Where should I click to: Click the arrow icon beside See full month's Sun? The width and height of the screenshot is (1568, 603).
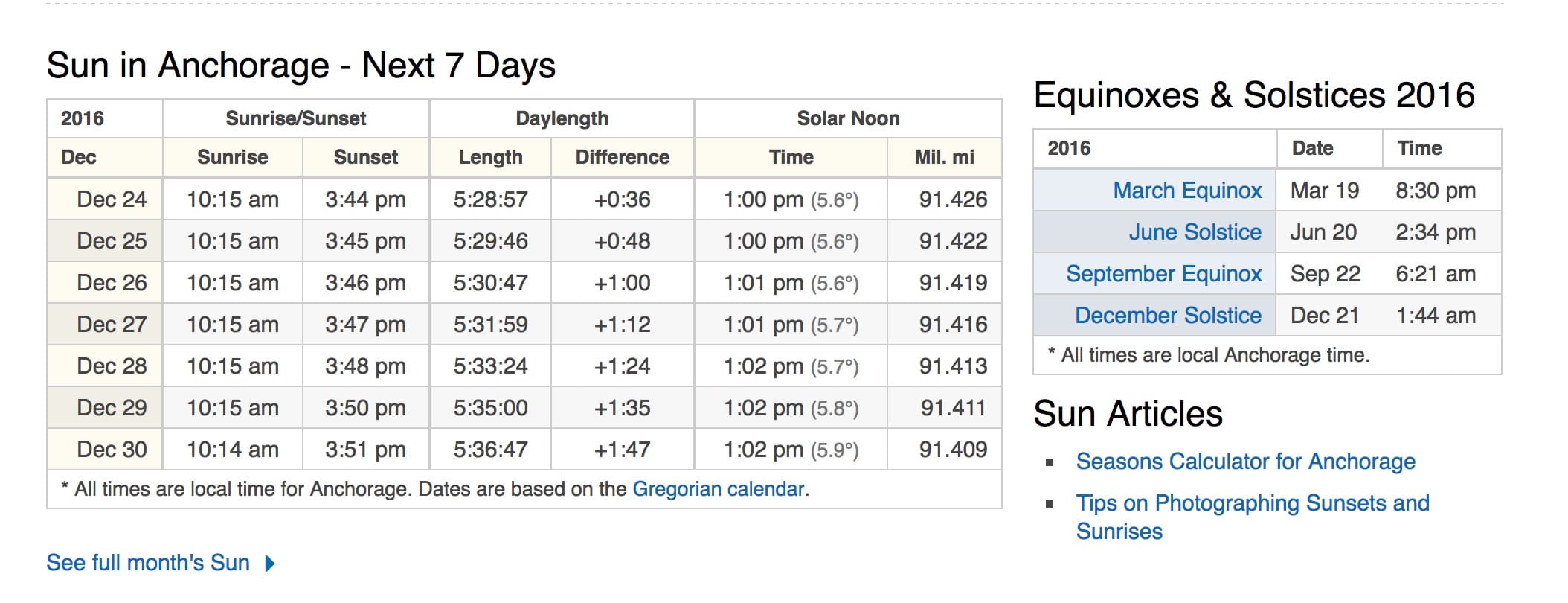click(270, 564)
